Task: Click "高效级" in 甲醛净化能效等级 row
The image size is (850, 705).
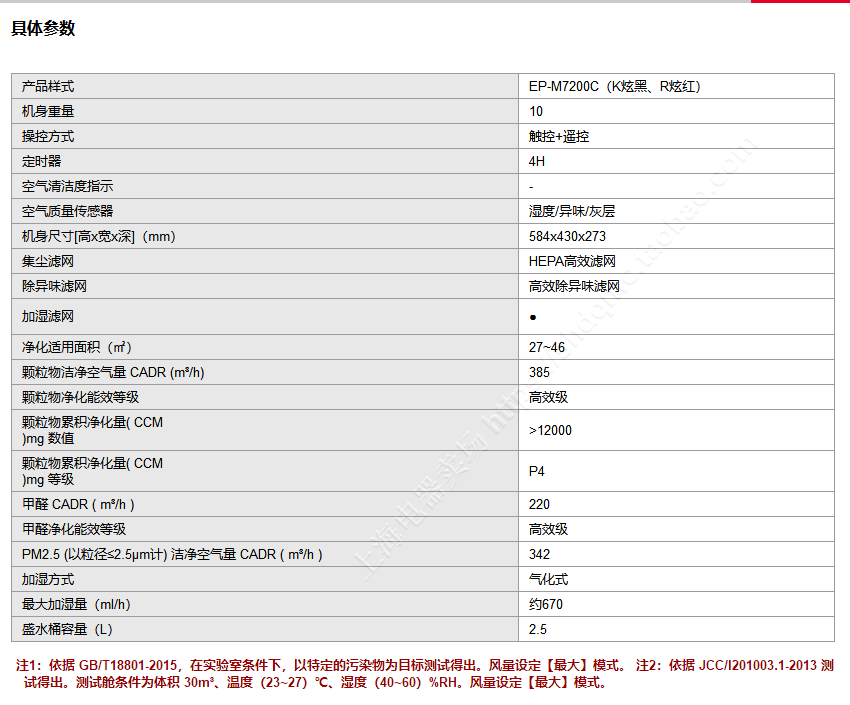Action: click(x=548, y=529)
